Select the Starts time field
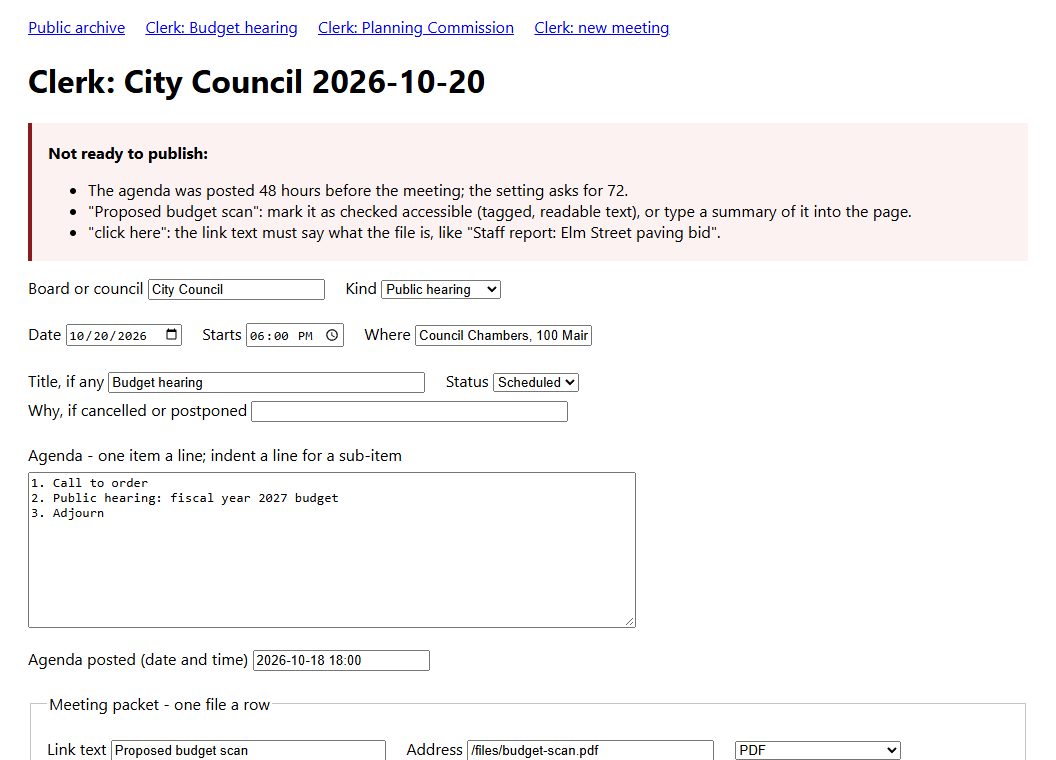The width and height of the screenshot is (1056, 760). coord(295,335)
